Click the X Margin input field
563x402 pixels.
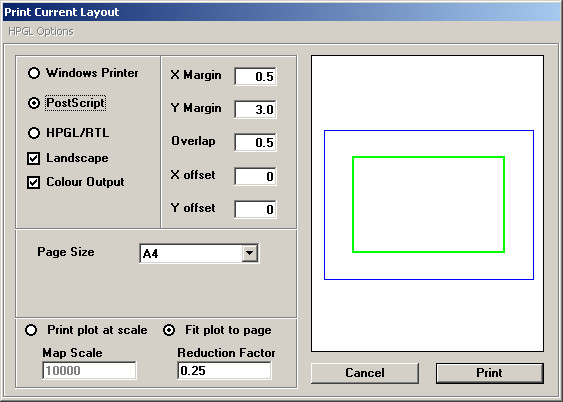(255, 76)
